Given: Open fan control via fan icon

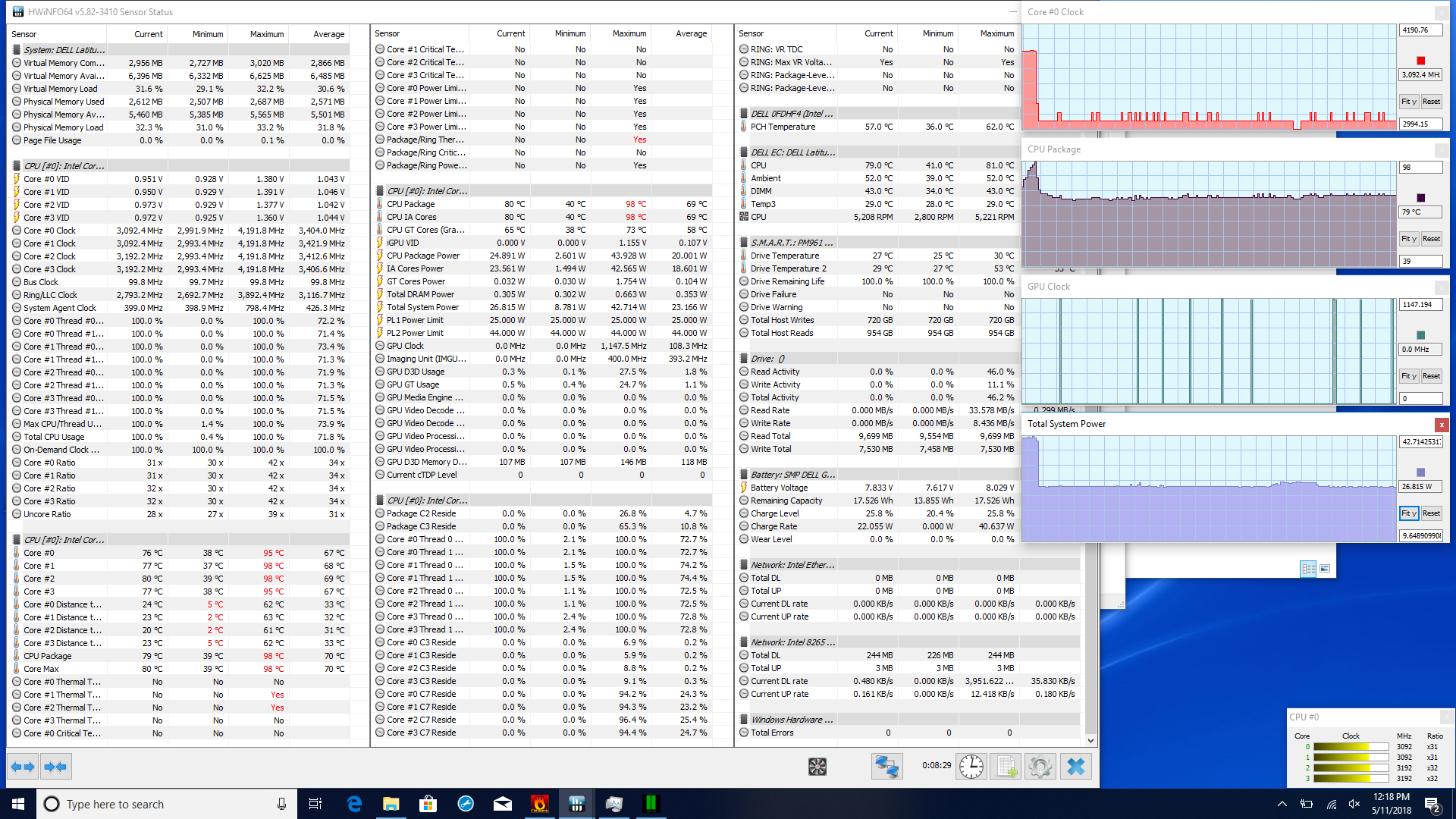Looking at the screenshot, I should pyautogui.click(x=817, y=767).
